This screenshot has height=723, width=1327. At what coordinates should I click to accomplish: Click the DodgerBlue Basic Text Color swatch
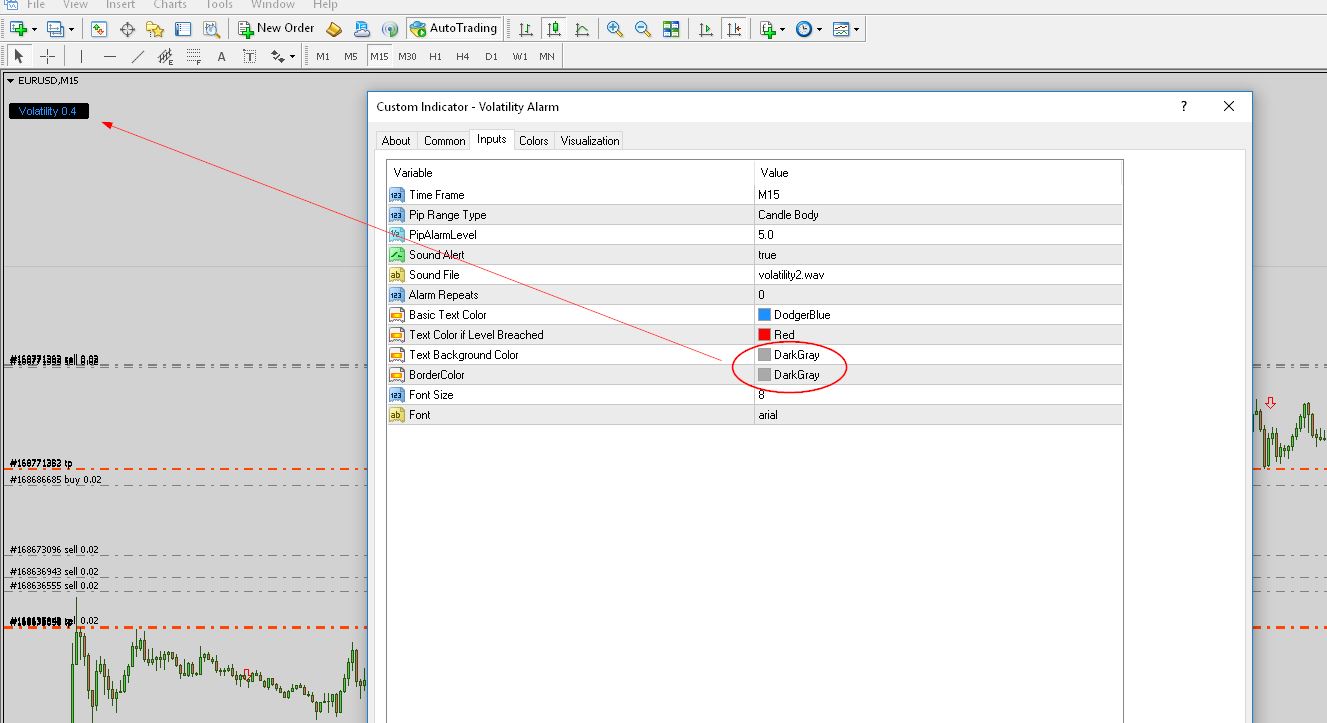pos(764,315)
